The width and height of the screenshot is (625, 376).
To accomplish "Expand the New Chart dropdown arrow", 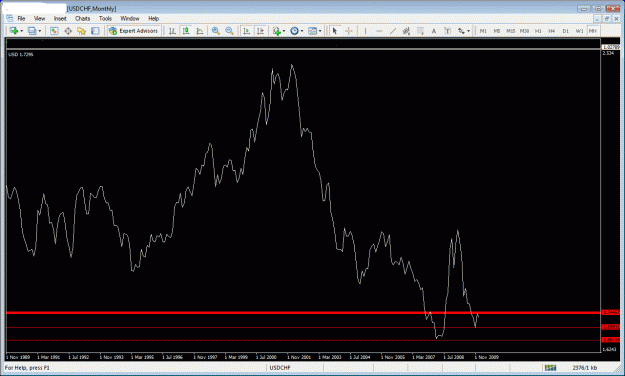I will [x=21, y=31].
